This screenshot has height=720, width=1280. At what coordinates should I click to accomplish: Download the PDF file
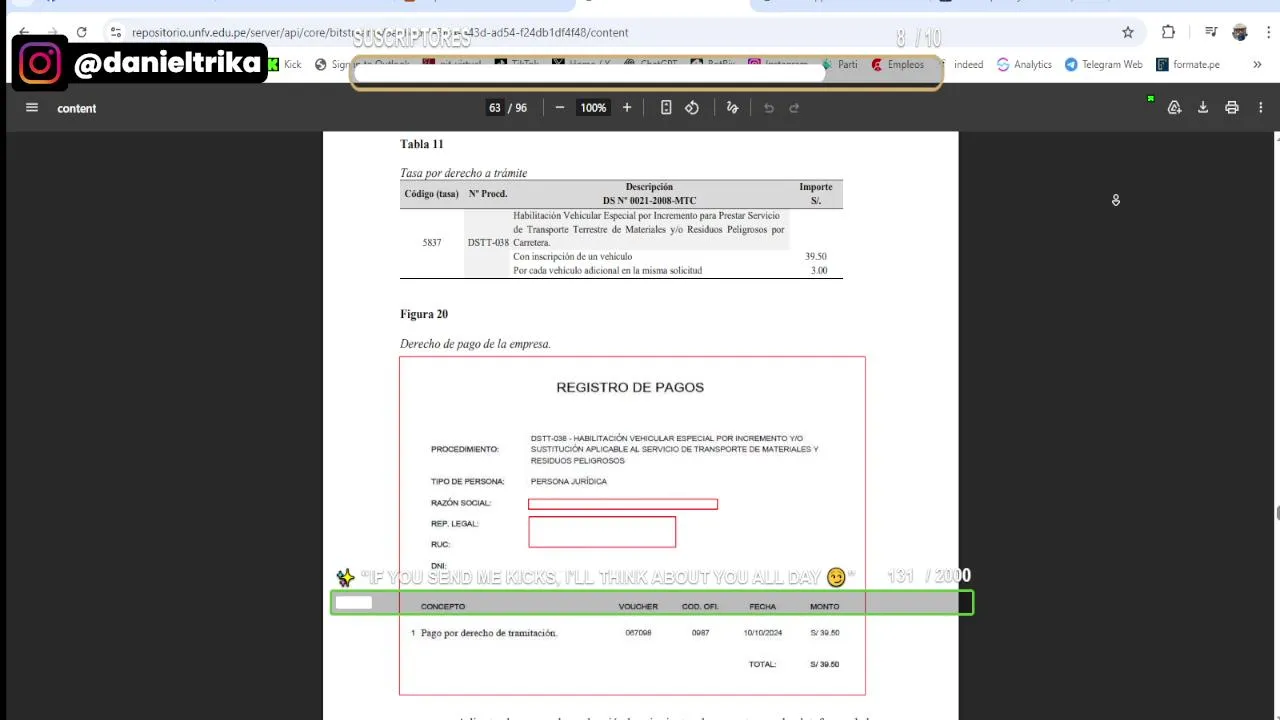[1203, 108]
